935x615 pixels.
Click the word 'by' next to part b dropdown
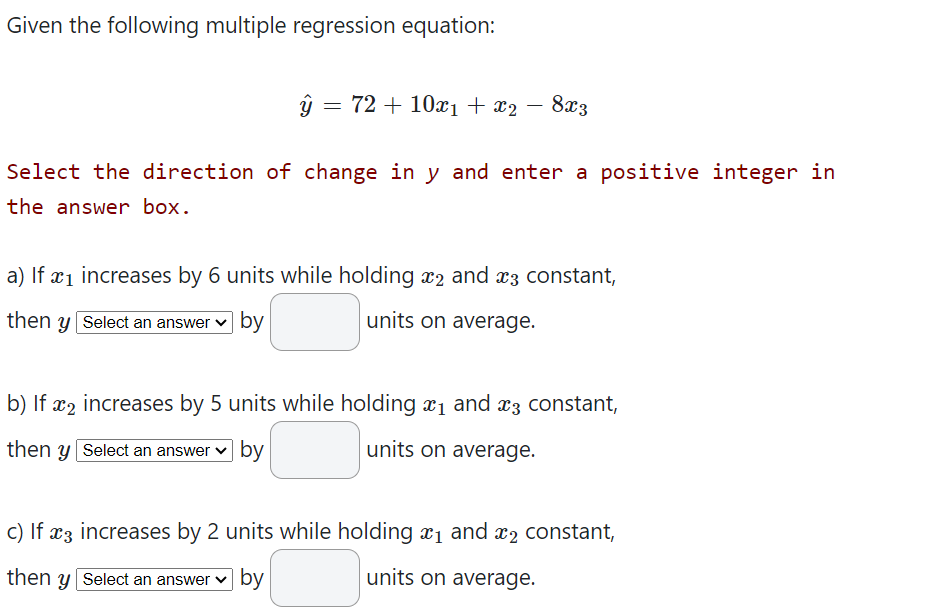click(252, 450)
